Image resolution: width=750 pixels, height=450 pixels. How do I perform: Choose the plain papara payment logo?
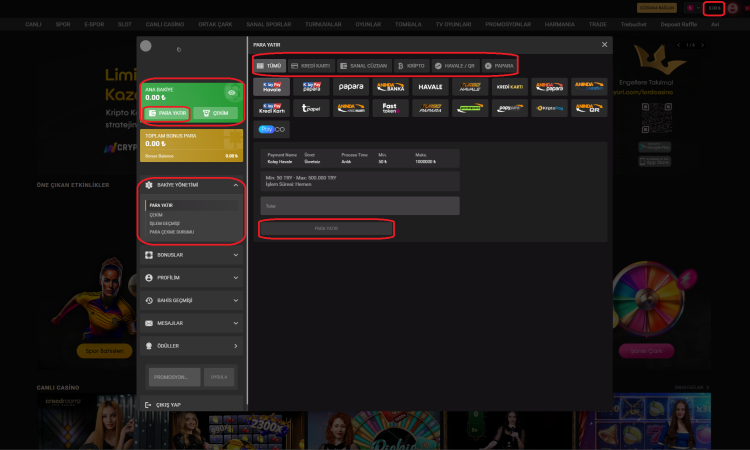pos(351,87)
